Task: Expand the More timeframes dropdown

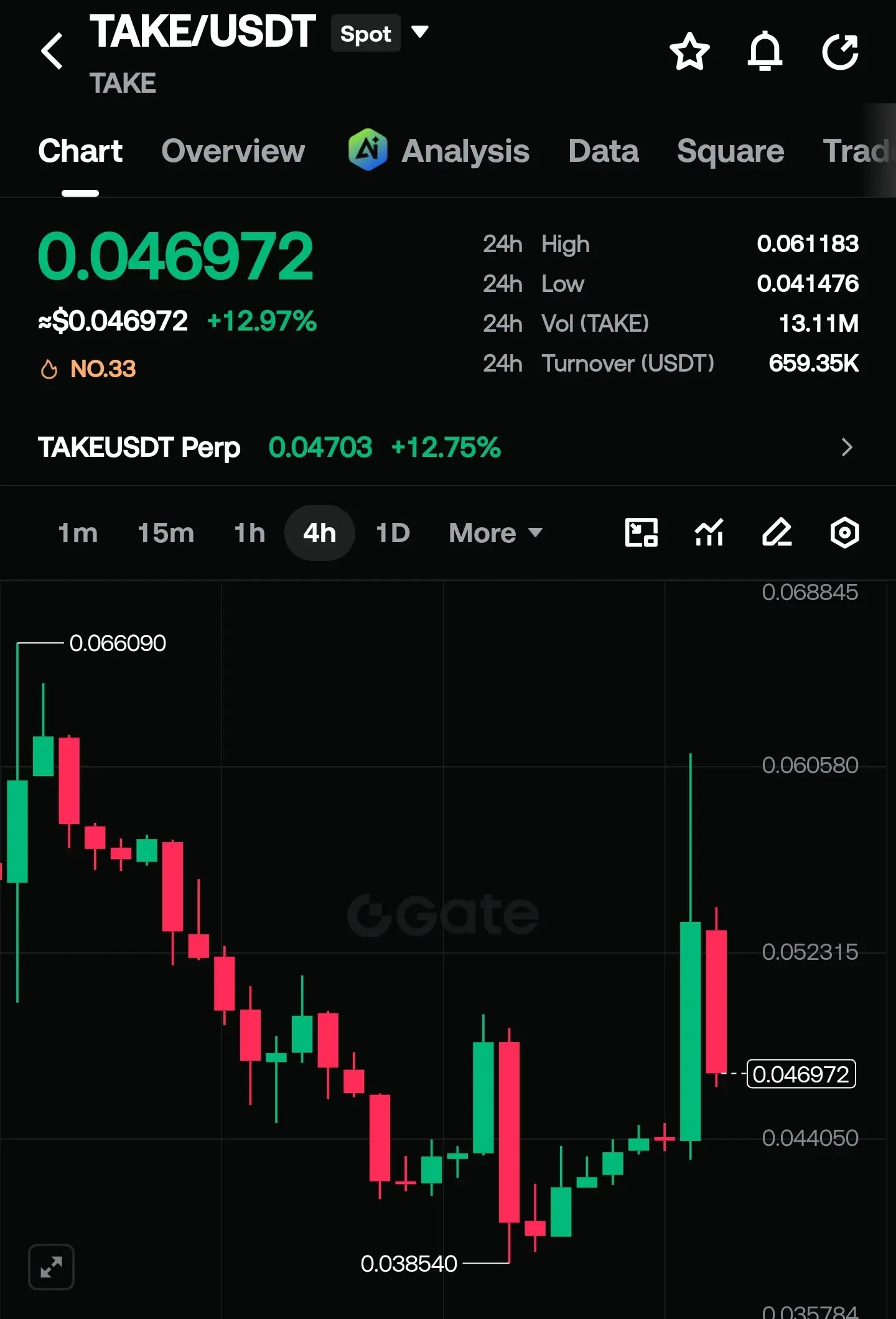Action: point(496,533)
